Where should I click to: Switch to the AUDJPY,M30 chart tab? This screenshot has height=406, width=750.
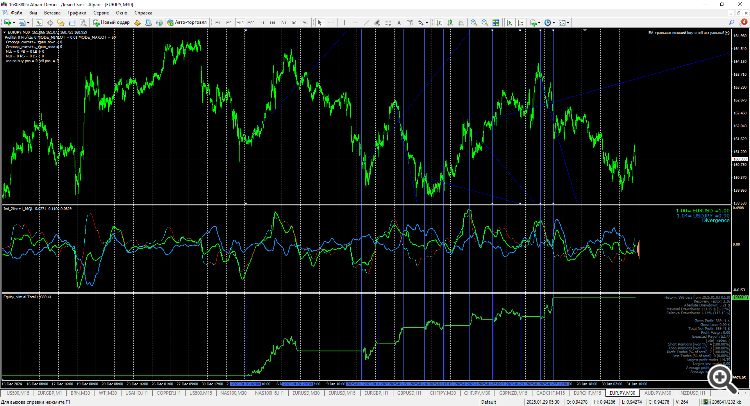(657, 393)
